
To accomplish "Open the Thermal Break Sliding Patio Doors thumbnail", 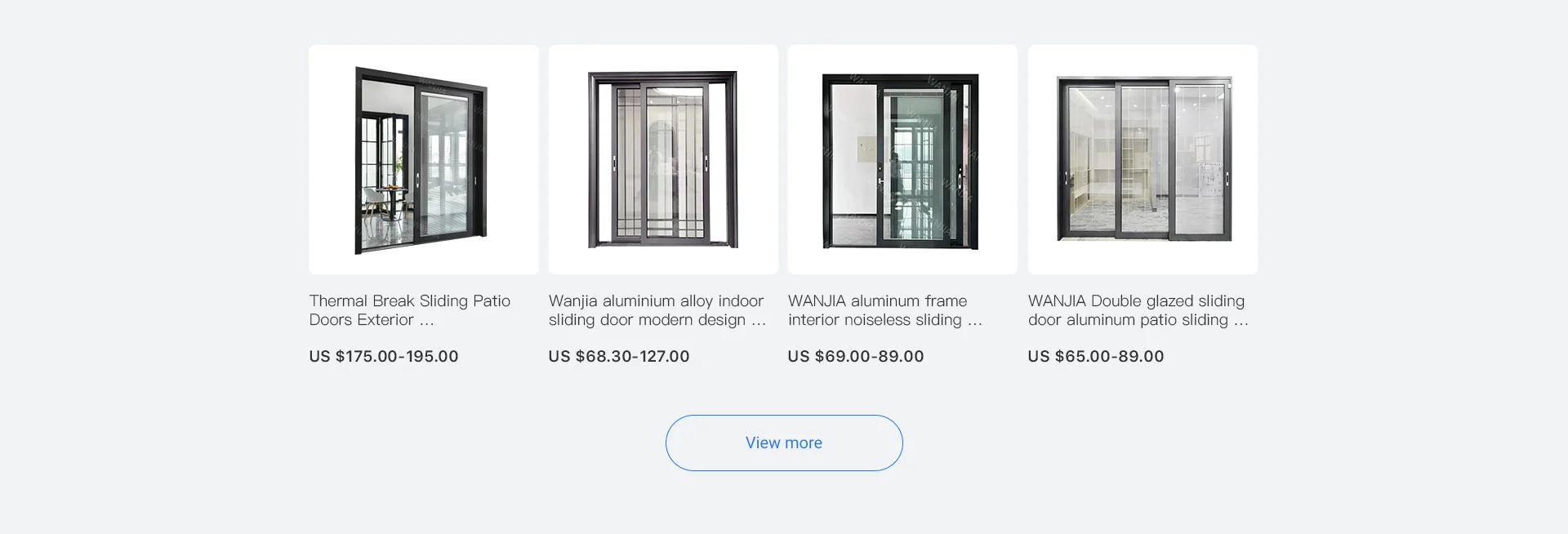I will coord(423,159).
